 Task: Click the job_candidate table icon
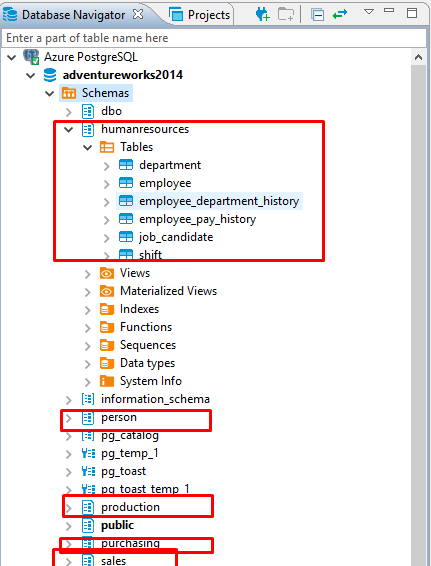[126, 237]
